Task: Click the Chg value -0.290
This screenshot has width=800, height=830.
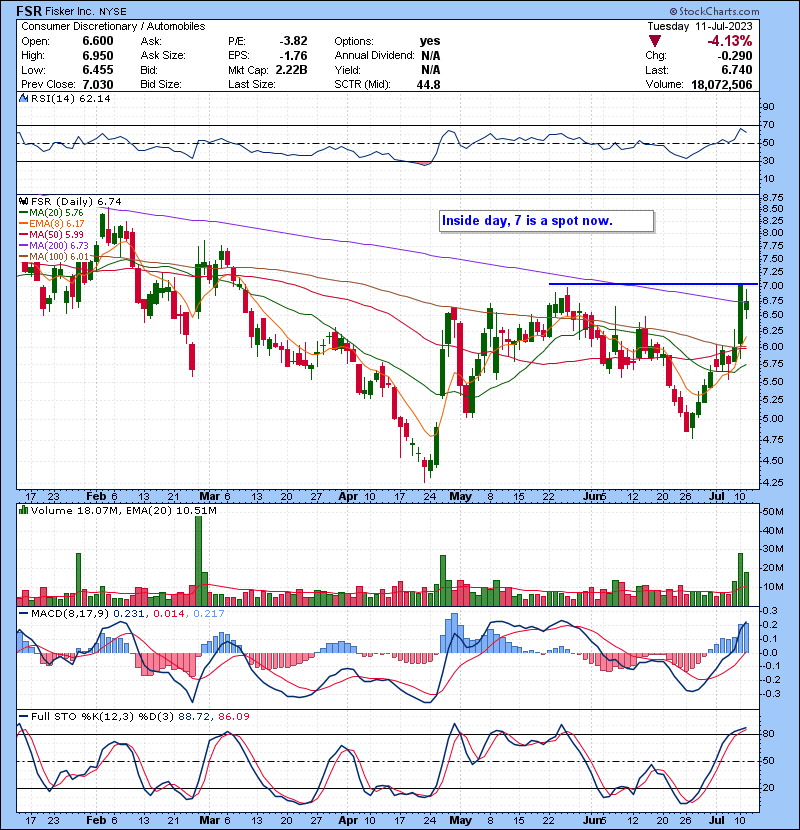Action: (735, 56)
